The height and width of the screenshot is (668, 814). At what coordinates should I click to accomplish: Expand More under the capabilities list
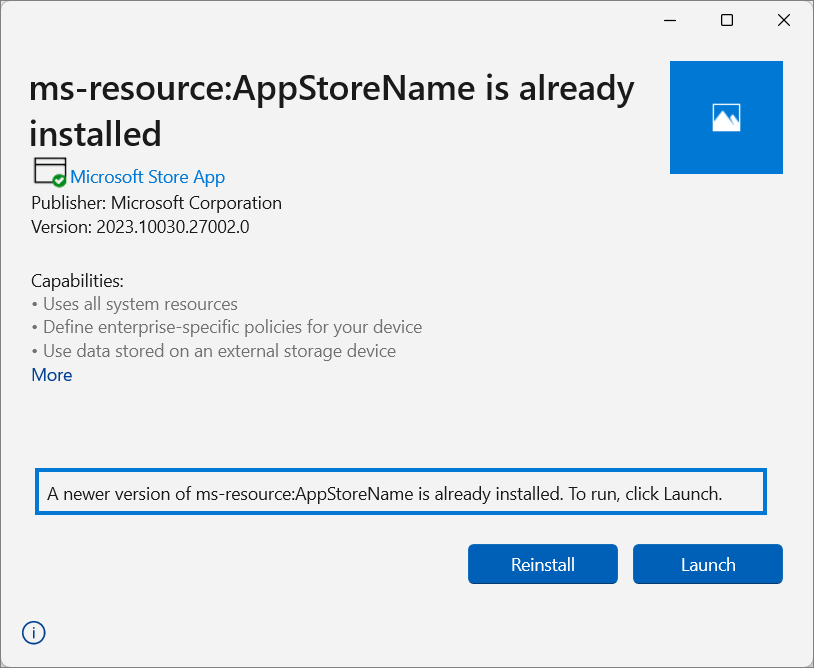[x=52, y=374]
